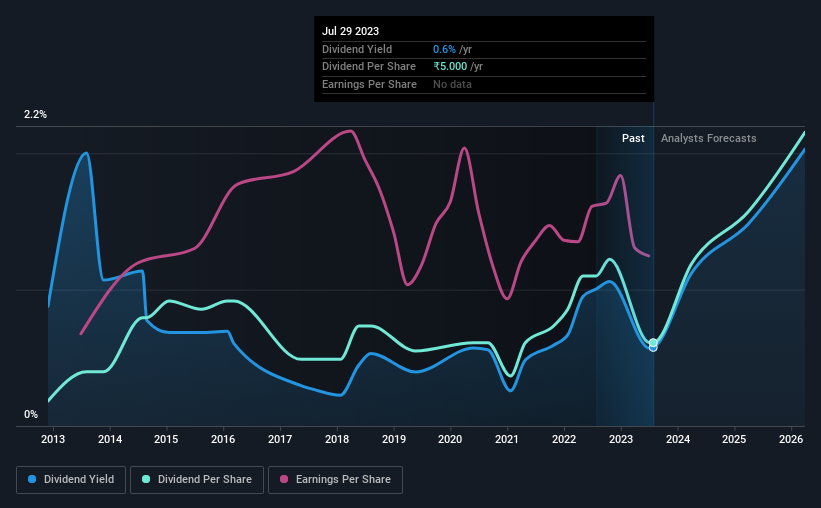The height and width of the screenshot is (508, 821).
Task: Click the 2019 x-axis label
Action: click(394, 439)
